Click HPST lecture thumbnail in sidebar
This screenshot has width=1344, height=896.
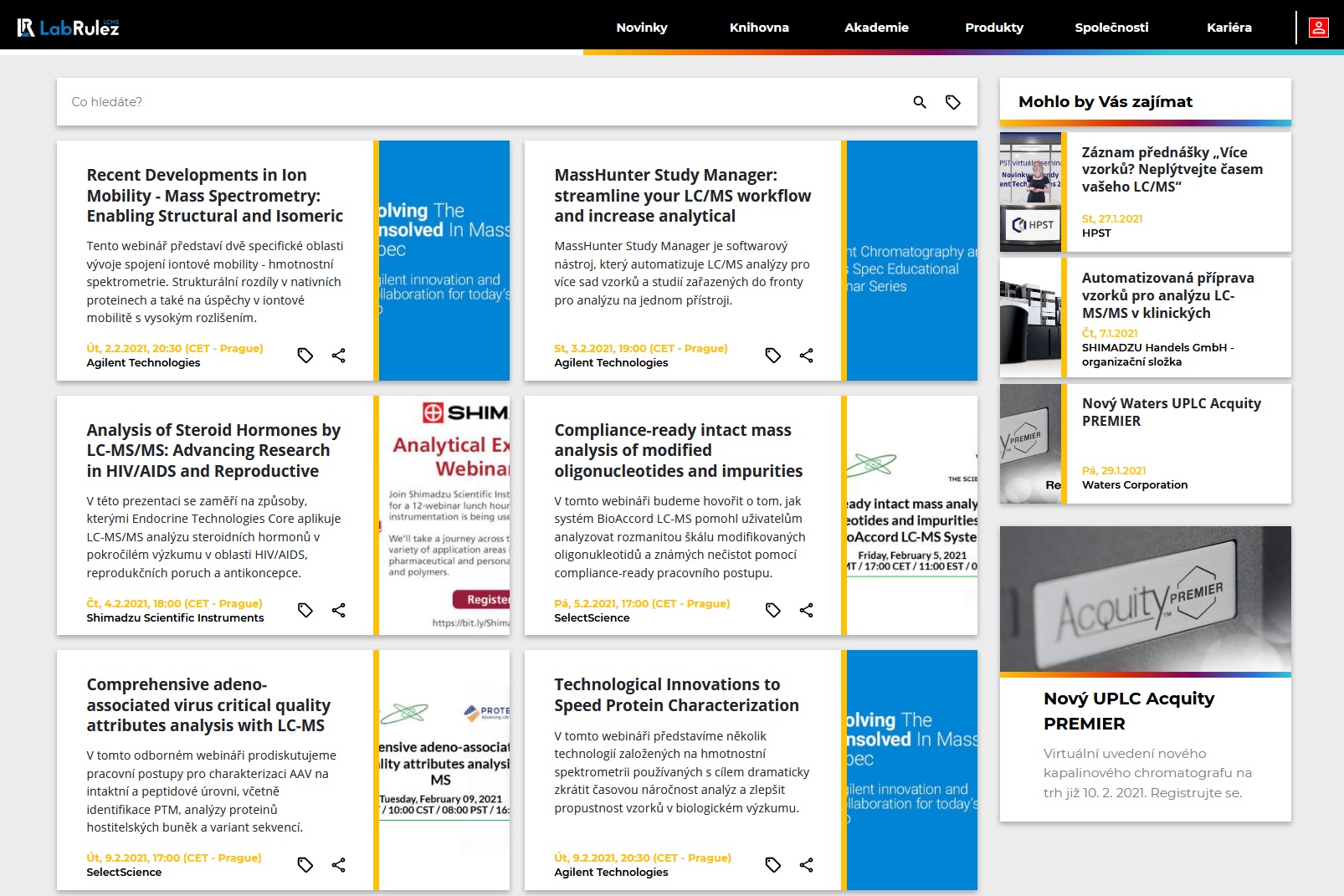click(x=1030, y=192)
